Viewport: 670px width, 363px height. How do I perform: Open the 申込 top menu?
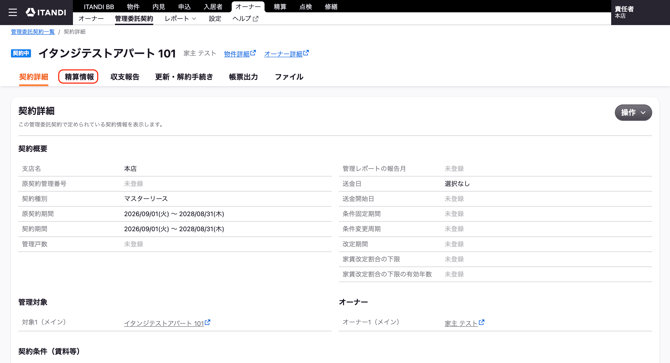(184, 7)
